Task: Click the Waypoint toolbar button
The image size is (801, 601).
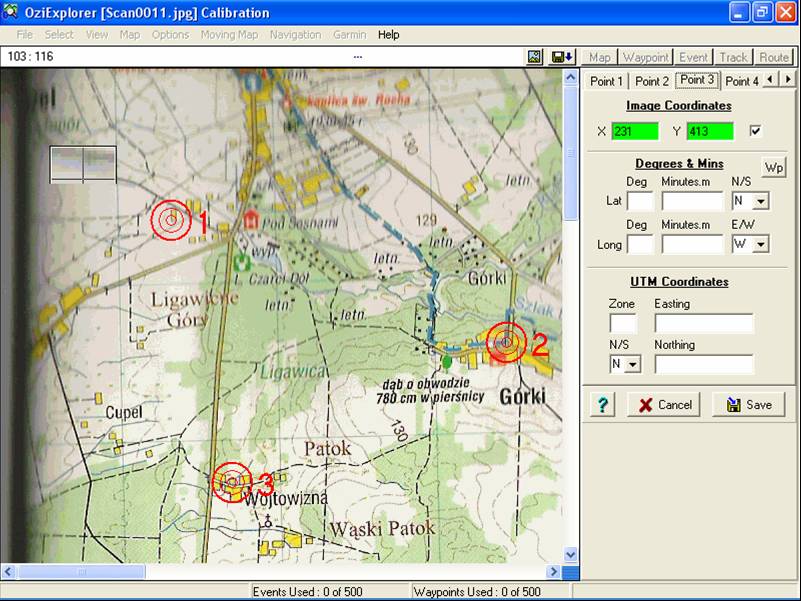Action: pos(646,57)
